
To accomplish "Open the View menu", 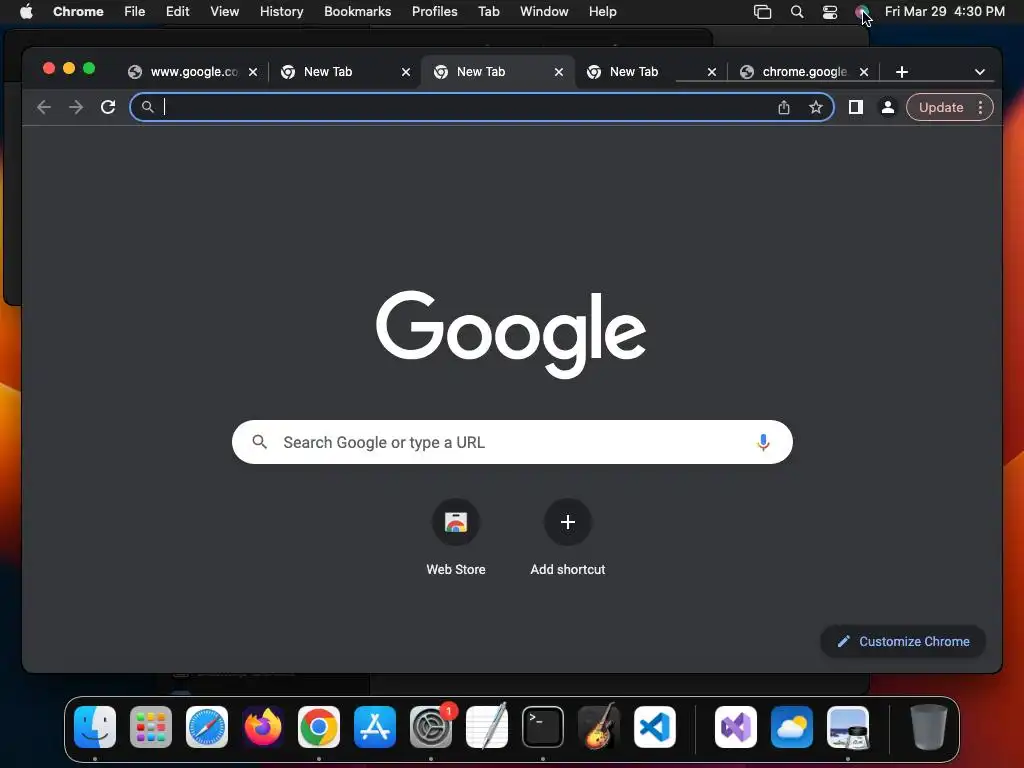I will pos(225,12).
